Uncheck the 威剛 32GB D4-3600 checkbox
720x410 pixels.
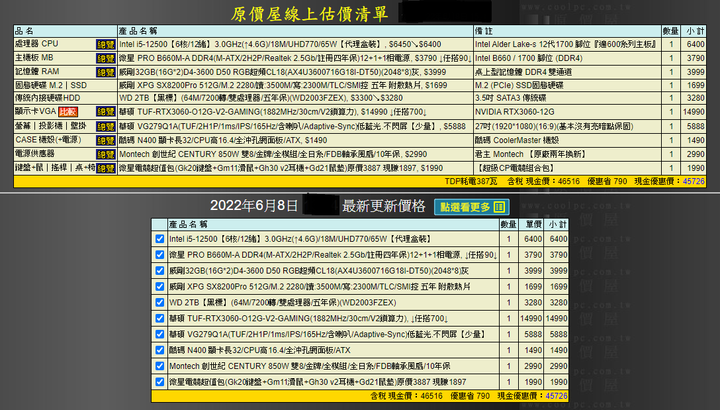click(x=159, y=270)
